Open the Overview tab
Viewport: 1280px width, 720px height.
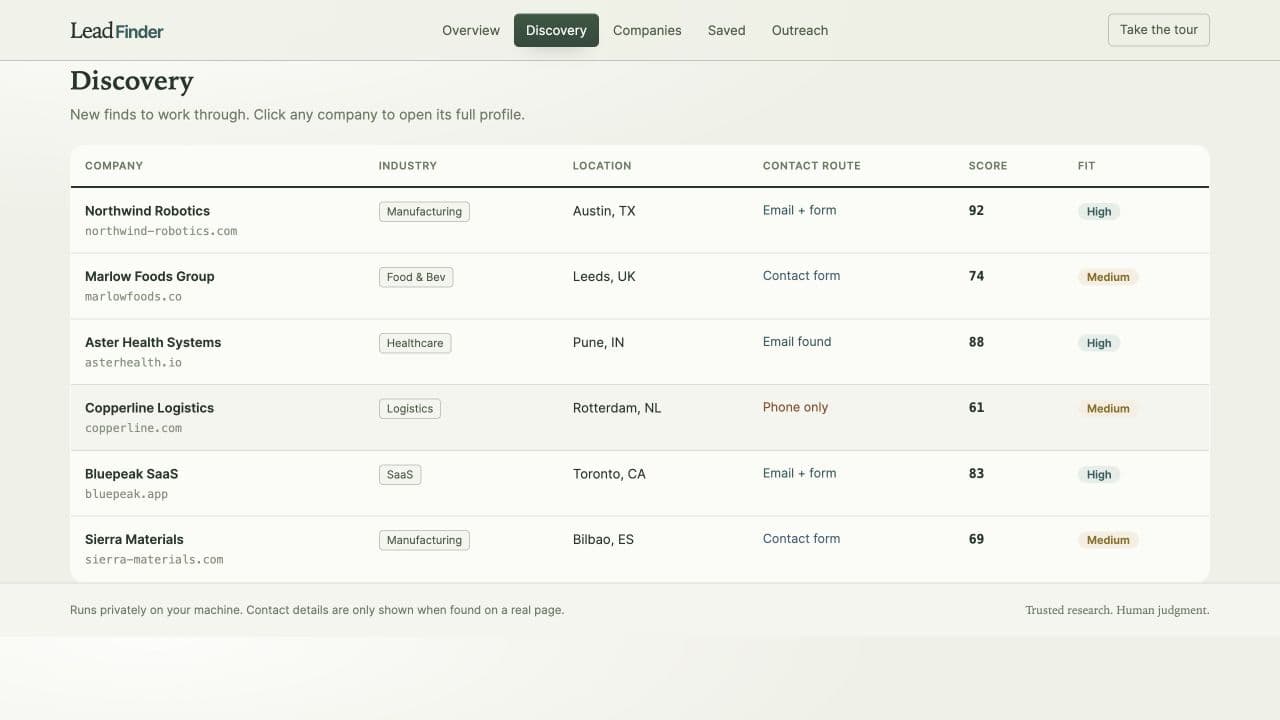tap(471, 30)
